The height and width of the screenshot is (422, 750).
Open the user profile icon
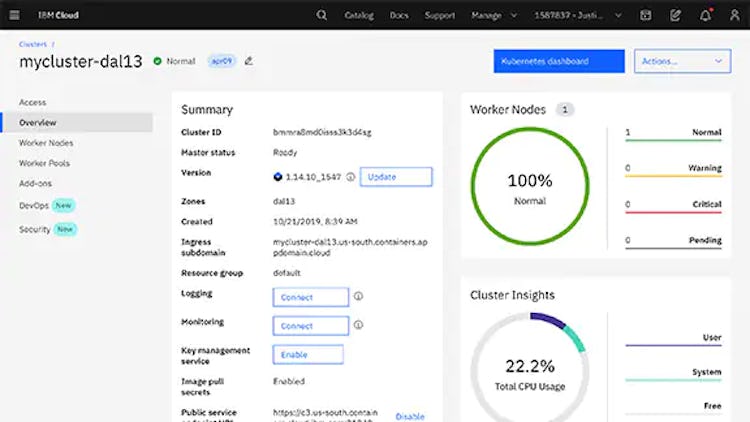tap(734, 15)
